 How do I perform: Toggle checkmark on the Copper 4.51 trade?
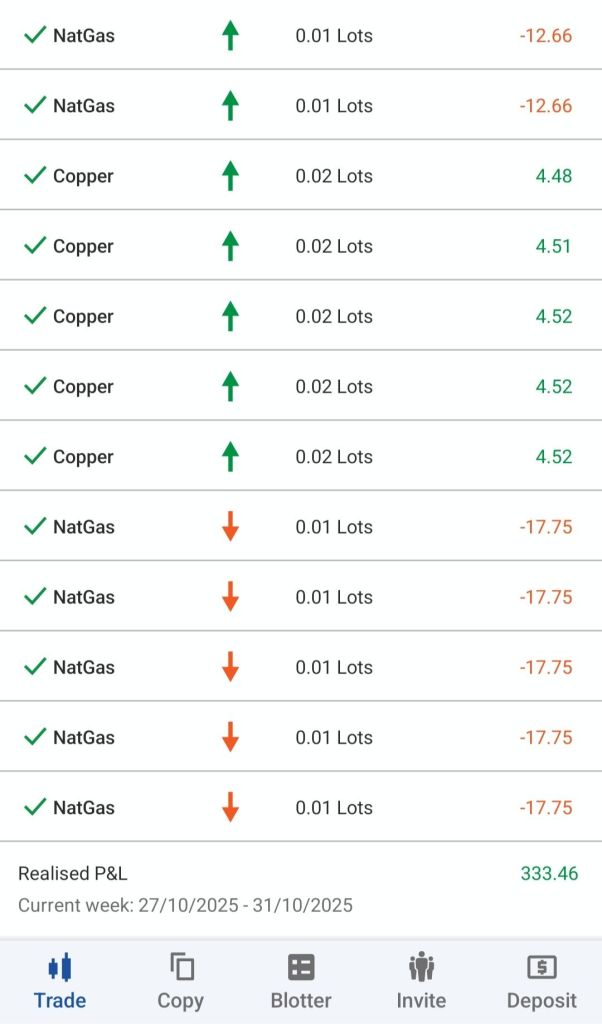coord(35,246)
